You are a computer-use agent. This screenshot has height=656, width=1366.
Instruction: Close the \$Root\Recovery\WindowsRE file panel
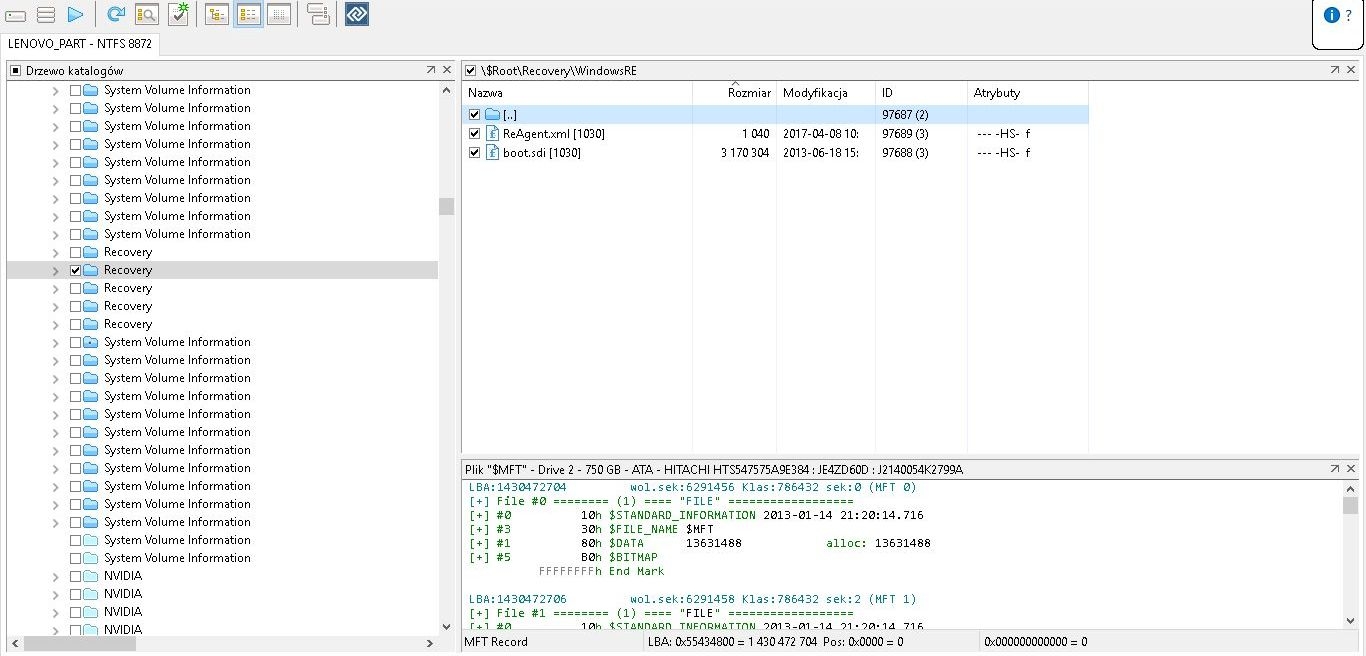[1351, 70]
